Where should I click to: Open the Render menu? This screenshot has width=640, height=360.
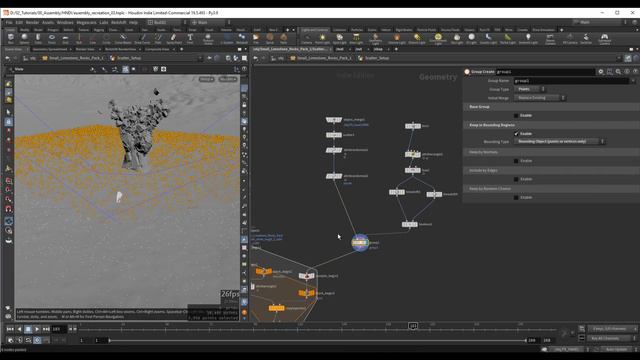click(x=32, y=22)
